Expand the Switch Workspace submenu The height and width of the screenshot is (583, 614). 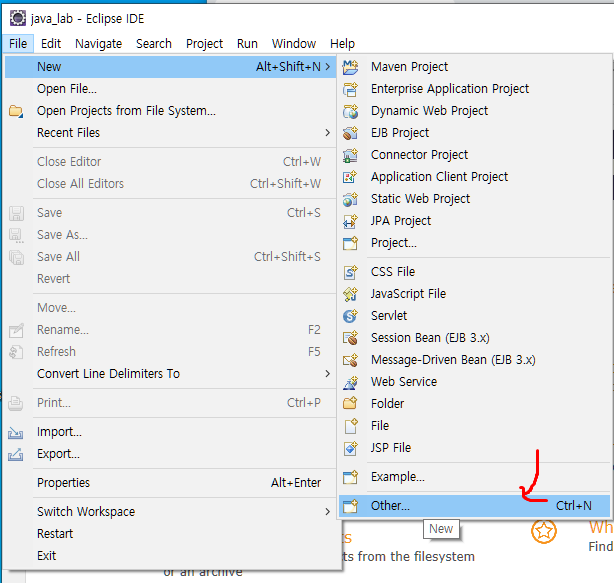click(x=328, y=511)
